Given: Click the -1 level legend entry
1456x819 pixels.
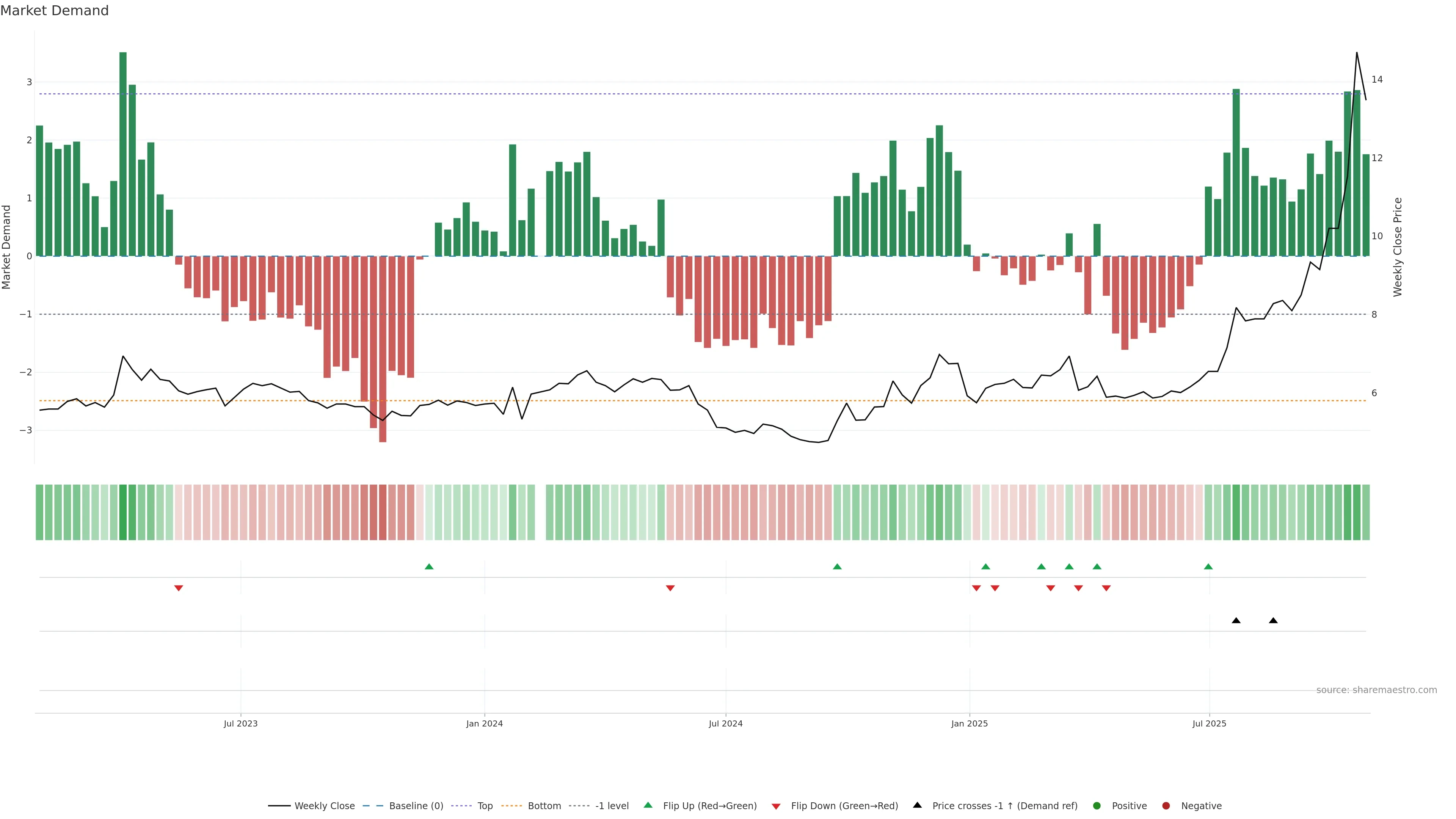Looking at the screenshot, I should tap(612, 806).
